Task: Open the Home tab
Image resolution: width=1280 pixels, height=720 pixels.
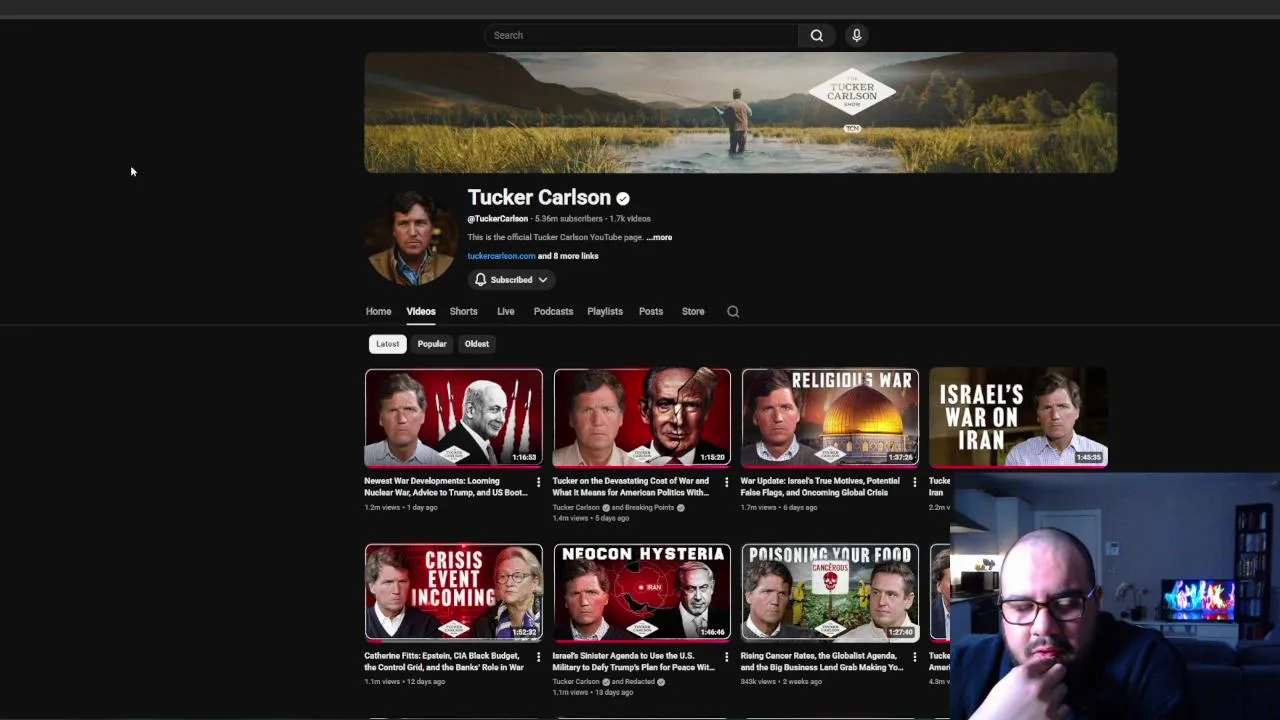Action: pyautogui.click(x=378, y=311)
